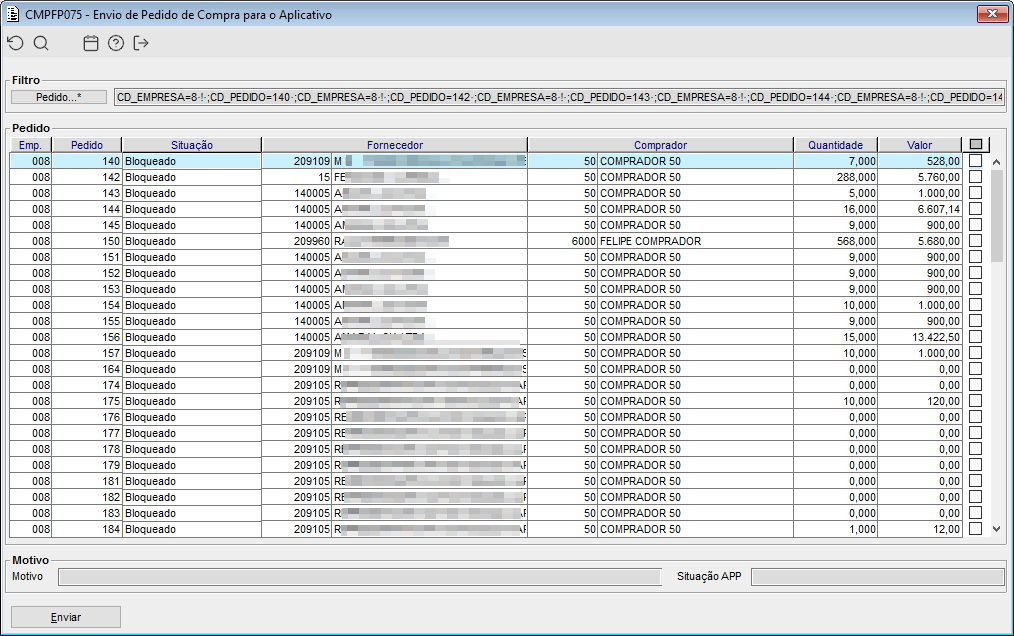Check the box for pedido 140
Image resolution: width=1014 pixels, height=636 pixels.
(x=975, y=160)
